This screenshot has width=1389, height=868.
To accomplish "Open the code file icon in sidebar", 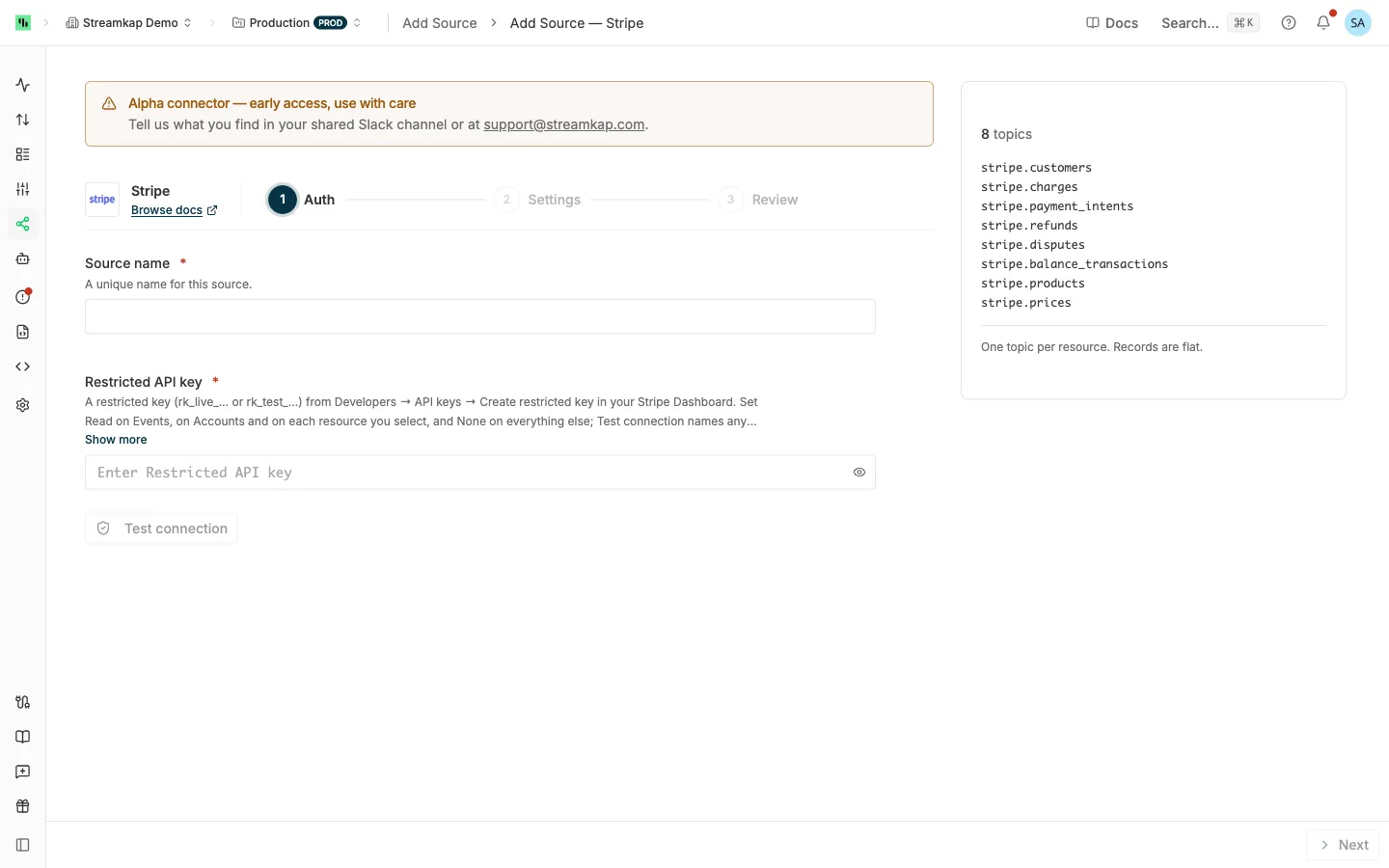I will [x=23, y=332].
